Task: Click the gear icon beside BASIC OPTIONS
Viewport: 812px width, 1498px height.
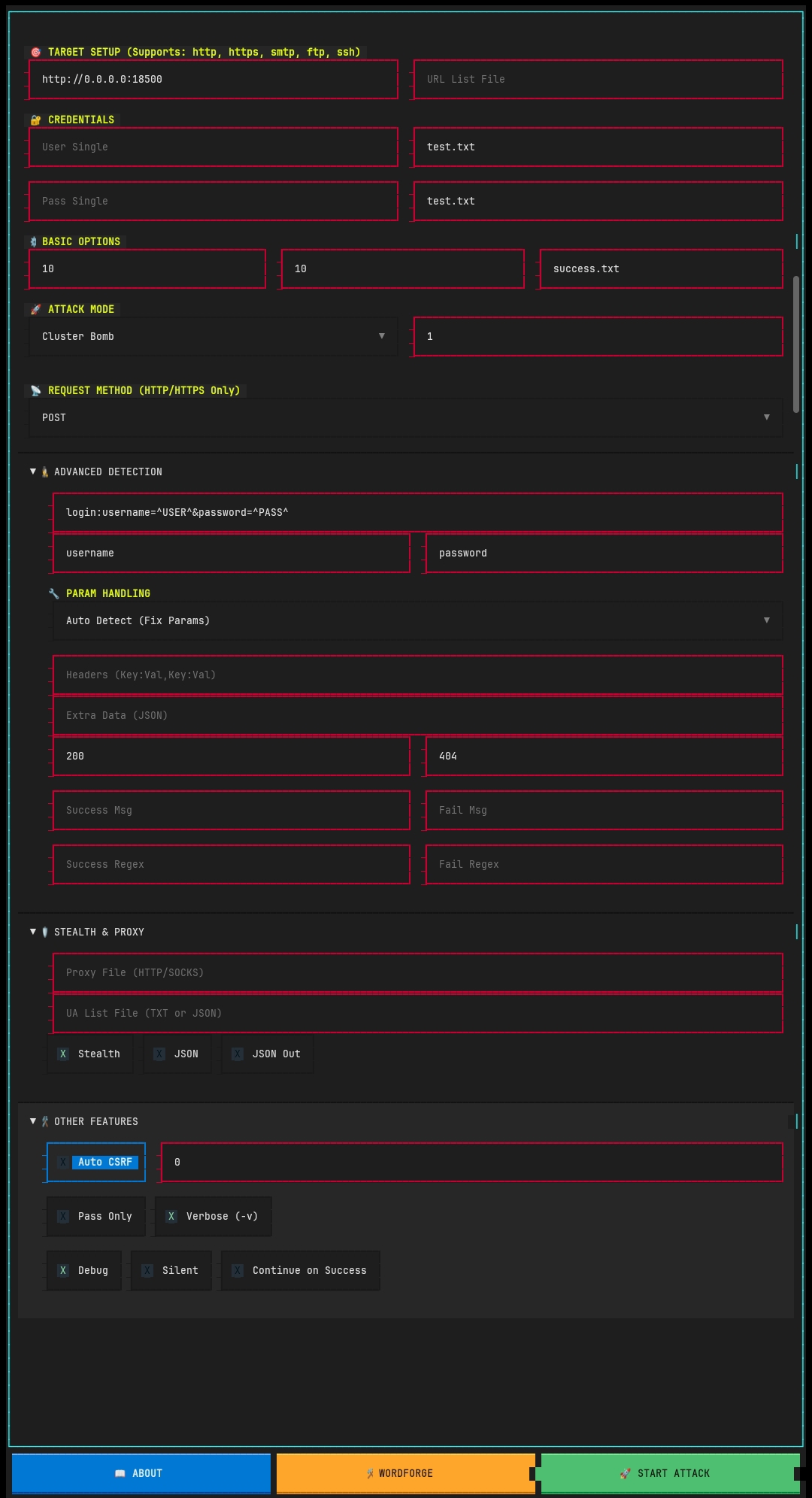Action: (33, 241)
